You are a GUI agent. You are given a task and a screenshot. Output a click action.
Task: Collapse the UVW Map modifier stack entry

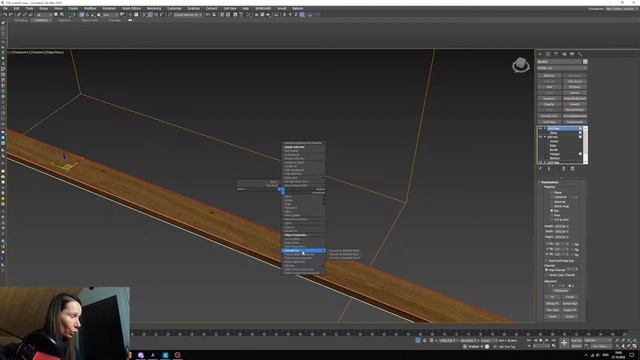tap(544, 129)
